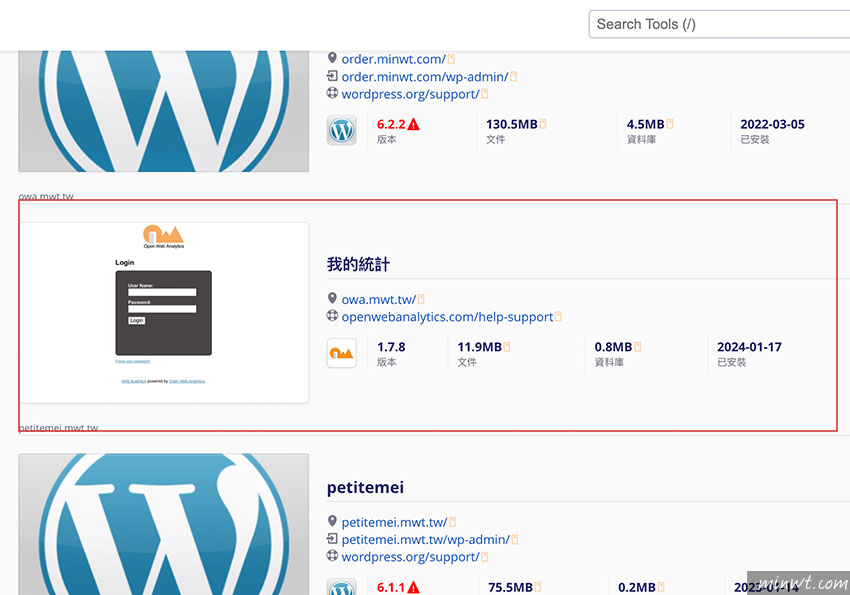Open the OWA login screenshot thumbnail
850x595 pixels.
pyautogui.click(x=164, y=313)
